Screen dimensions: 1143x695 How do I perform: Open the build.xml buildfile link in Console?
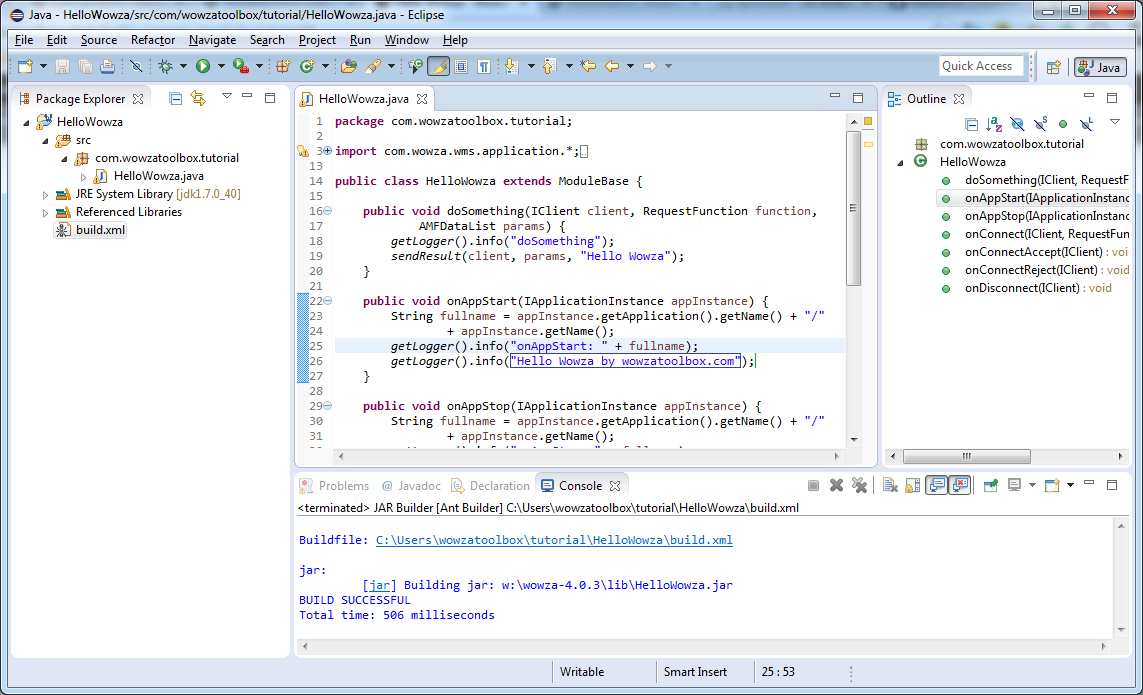(x=554, y=540)
